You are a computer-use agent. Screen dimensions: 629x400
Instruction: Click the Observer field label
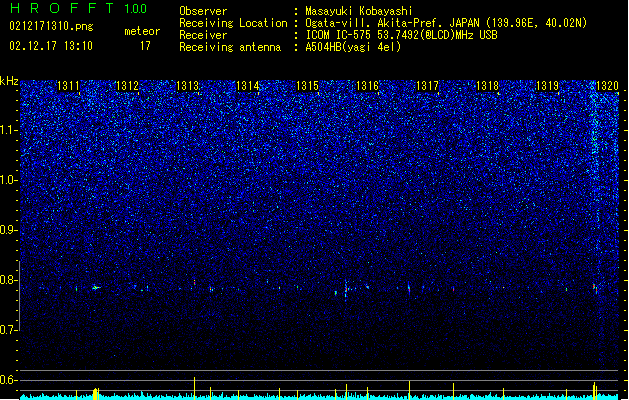click(203, 11)
